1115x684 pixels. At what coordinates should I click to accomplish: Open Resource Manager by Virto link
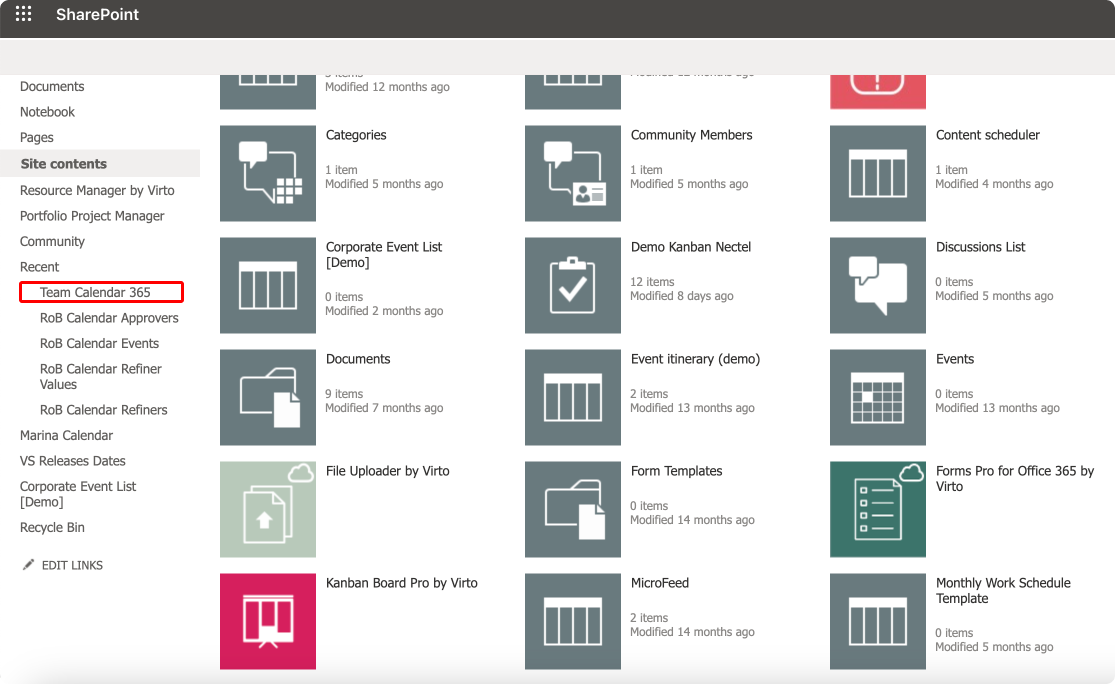97,190
